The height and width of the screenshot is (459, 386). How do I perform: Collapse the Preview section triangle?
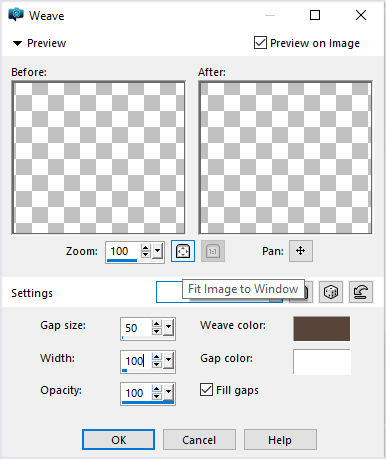point(17,43)
